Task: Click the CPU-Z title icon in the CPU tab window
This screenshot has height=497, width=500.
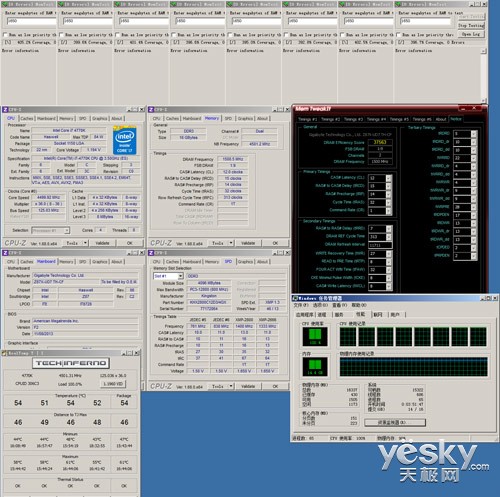Action: point(5,109)
